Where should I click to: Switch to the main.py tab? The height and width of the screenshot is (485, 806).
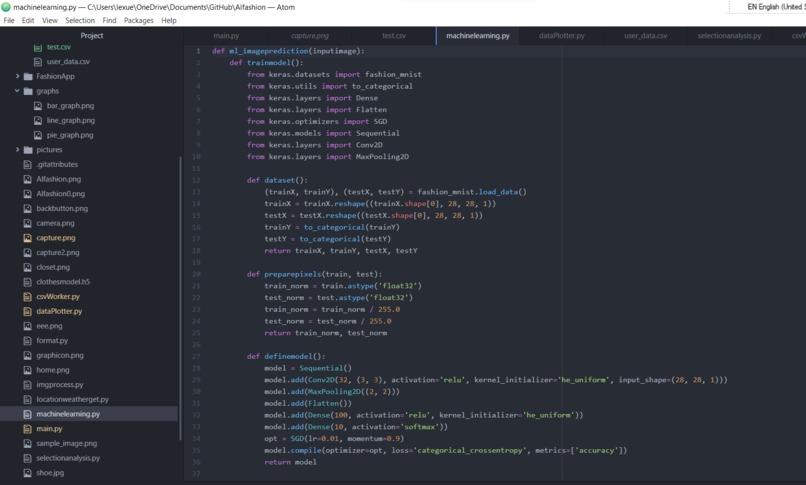(x=226, y=35)
